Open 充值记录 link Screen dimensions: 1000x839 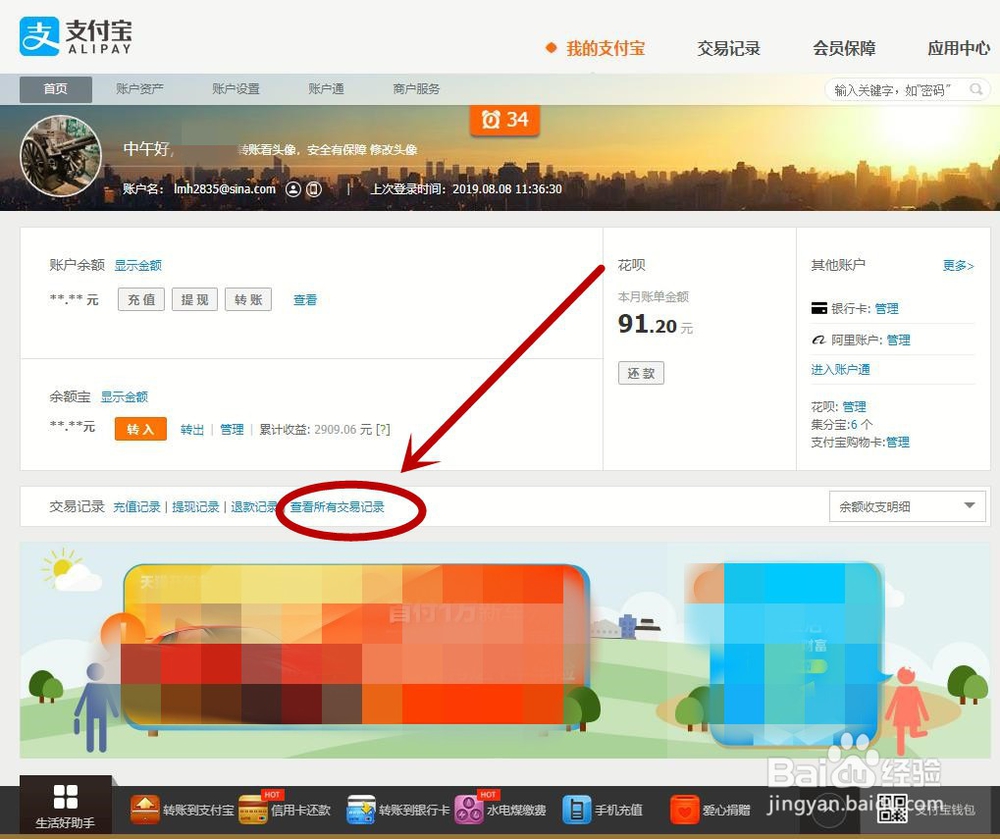click(136, 507)
